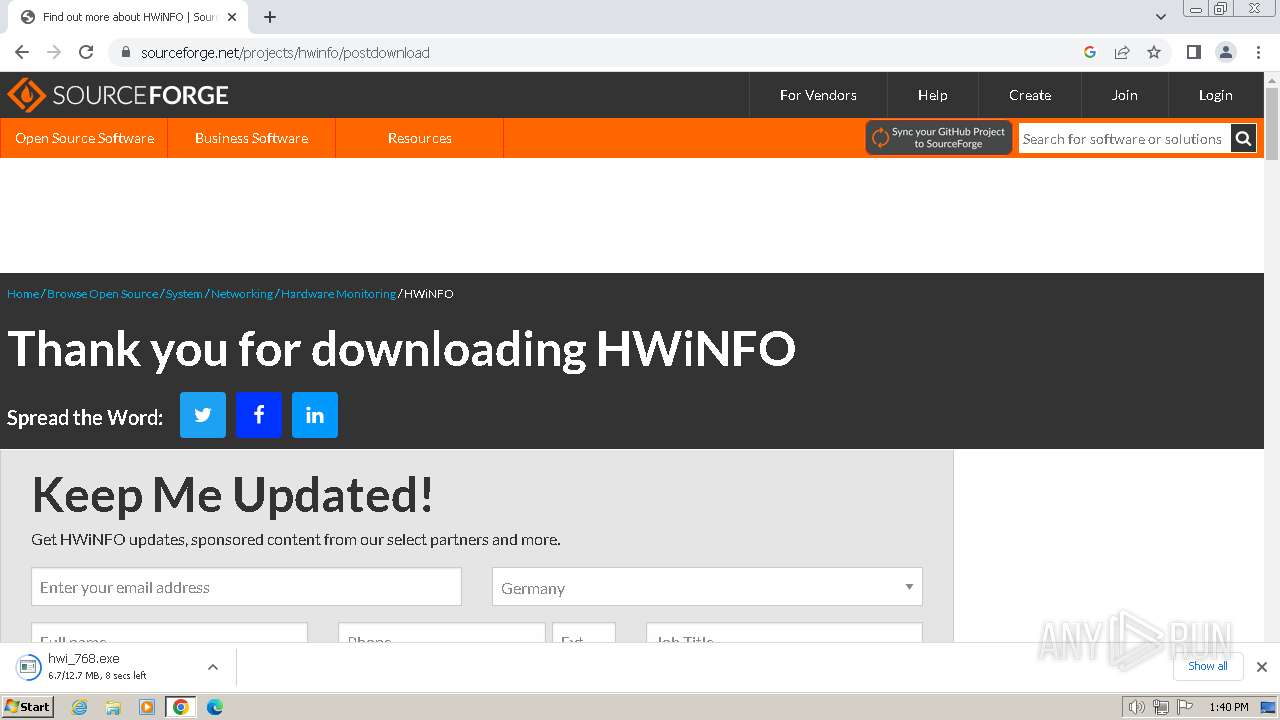Open Chrome profile avatar
Screen dimensions: 1280x720
click(x=1226, y=52)
